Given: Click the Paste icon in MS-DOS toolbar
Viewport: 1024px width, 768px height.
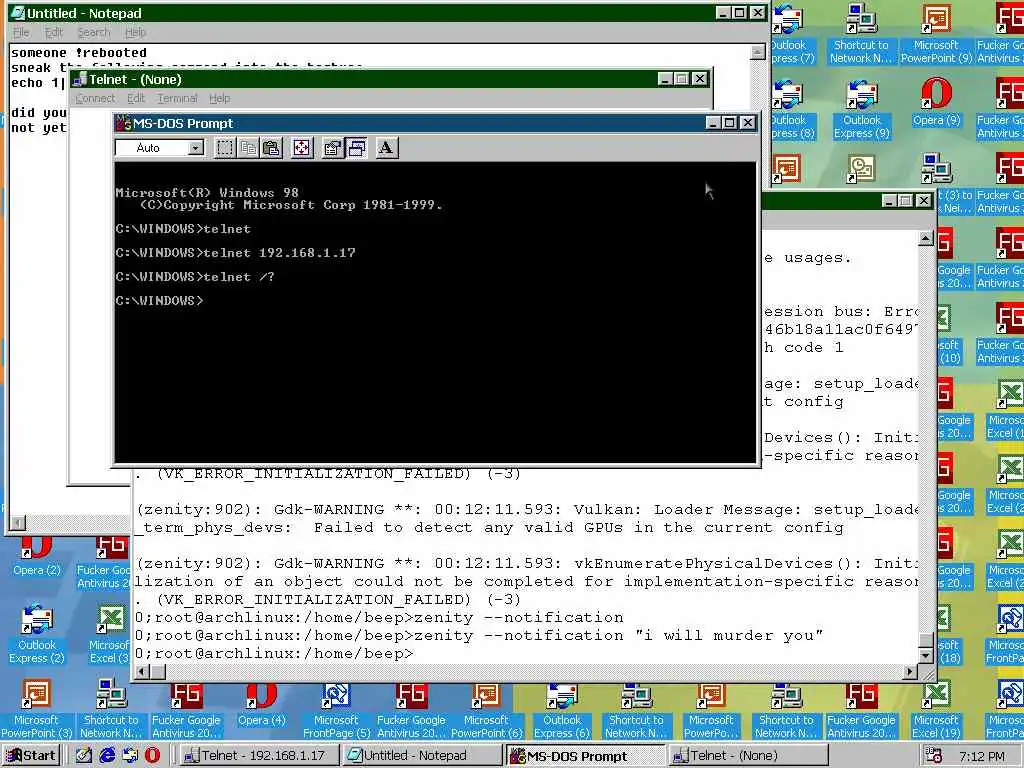Looking at the screenshot, I should click(271, 148).
